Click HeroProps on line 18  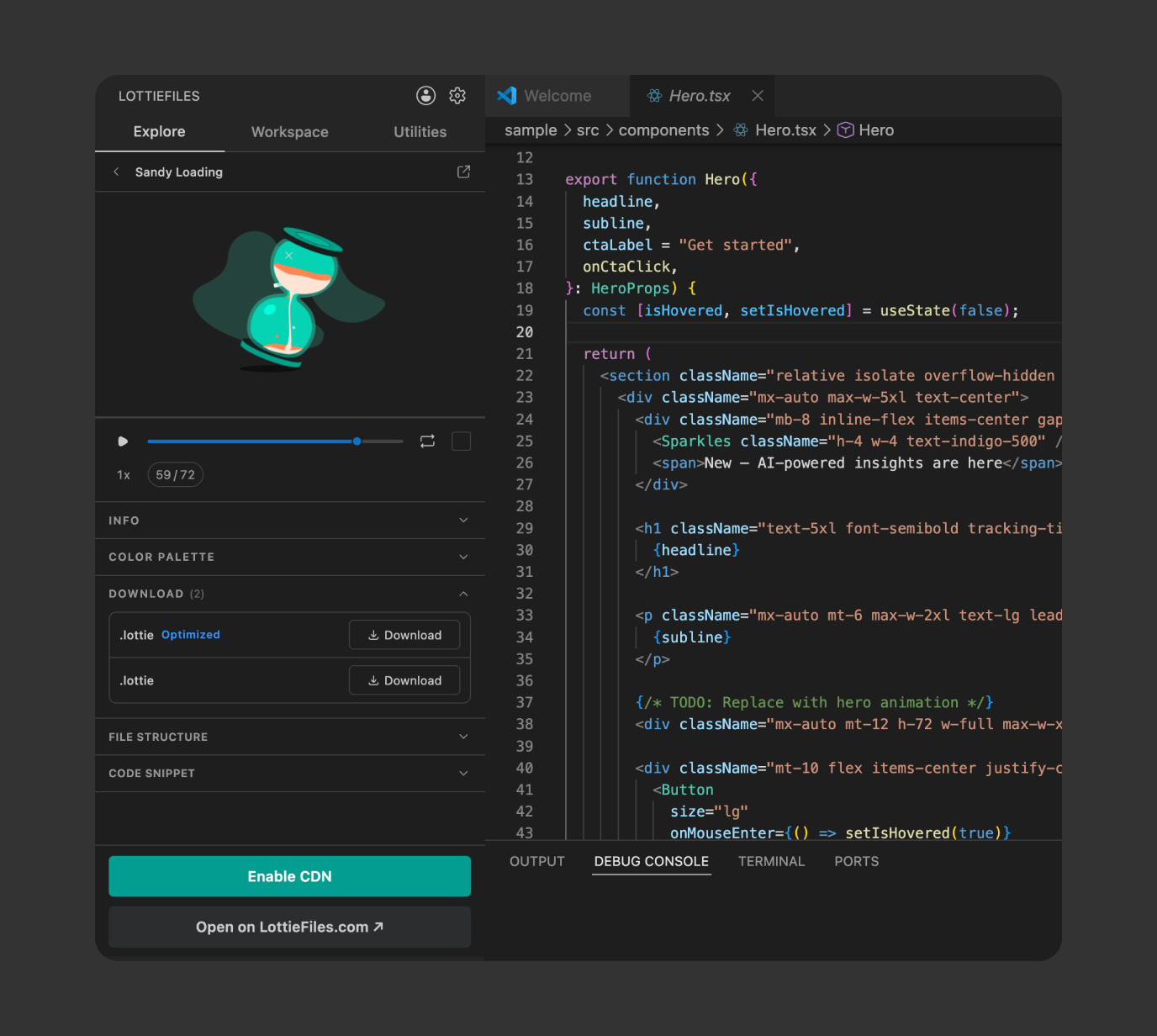pyautogui.click(x=631, y=288)
